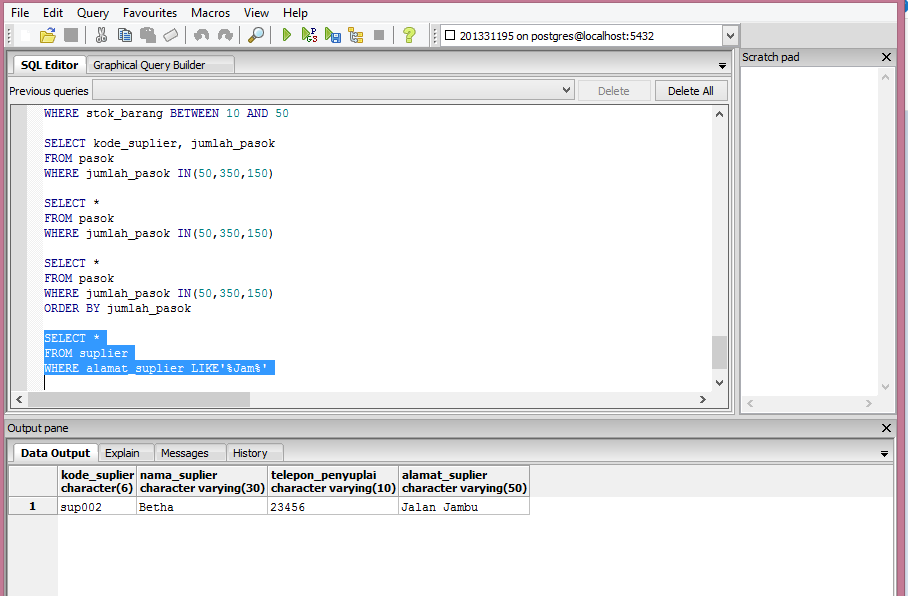Select row 1 in the Data Output grid
908x596 pixels.
(32, 506)
